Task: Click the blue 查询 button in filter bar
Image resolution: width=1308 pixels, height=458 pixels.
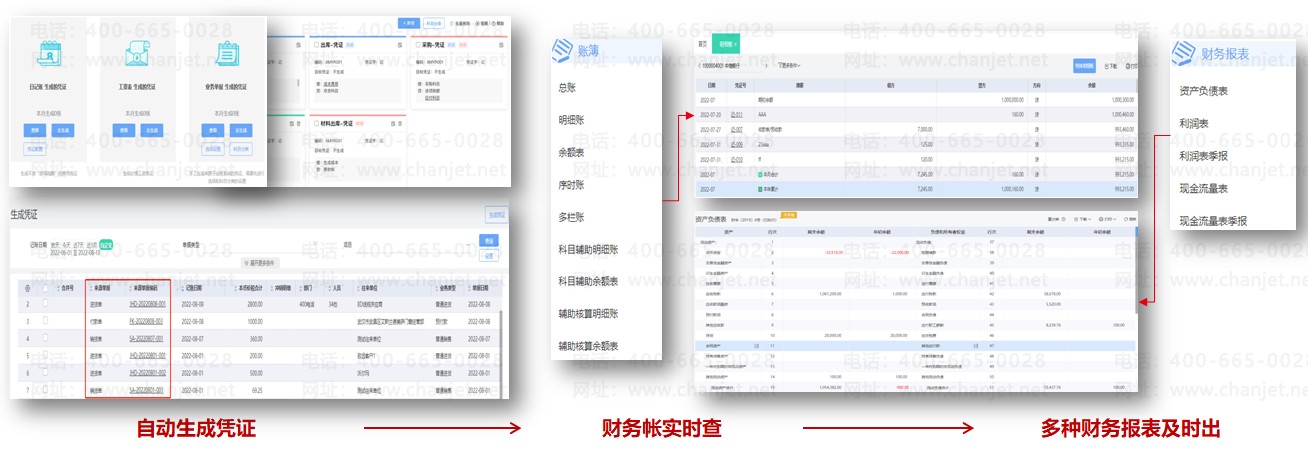Action: (x=488, y=241)
